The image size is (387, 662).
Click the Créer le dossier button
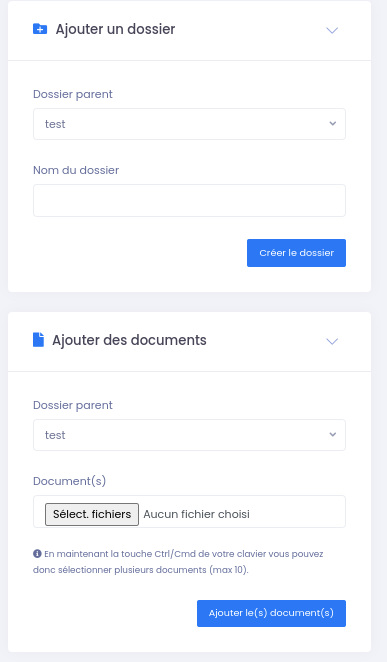296,253
